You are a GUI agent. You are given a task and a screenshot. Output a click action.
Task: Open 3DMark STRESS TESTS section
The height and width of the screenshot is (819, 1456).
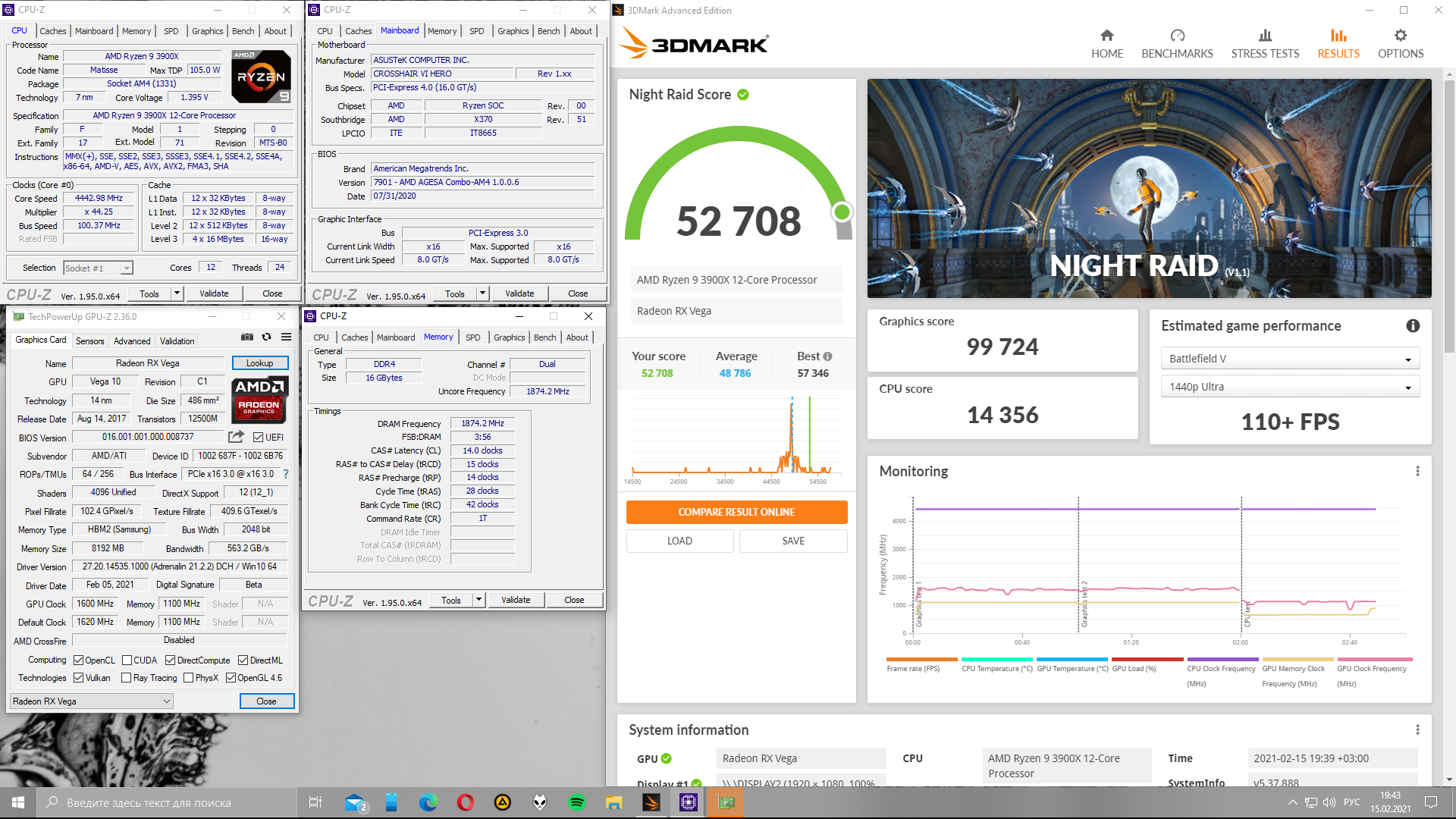click(1265, 44)
